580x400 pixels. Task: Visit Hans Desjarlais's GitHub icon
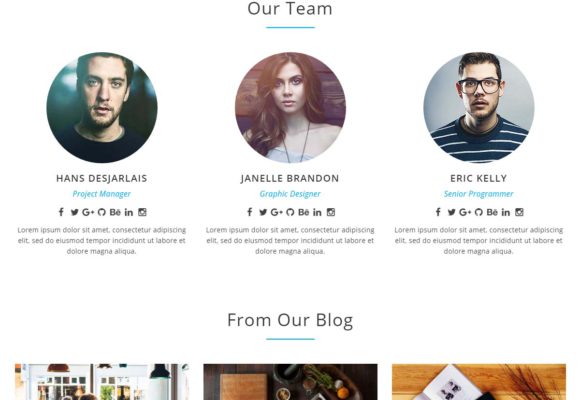(x=102, y=212)
